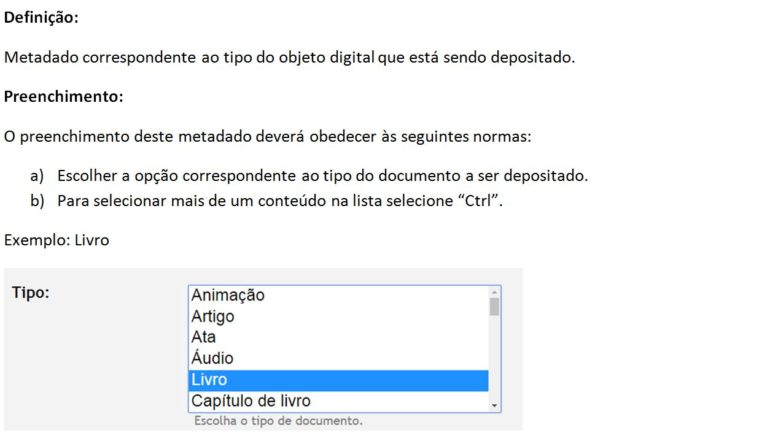Click list item a) about Escolher a opção

pyautogui.click(x=309, y=175)
